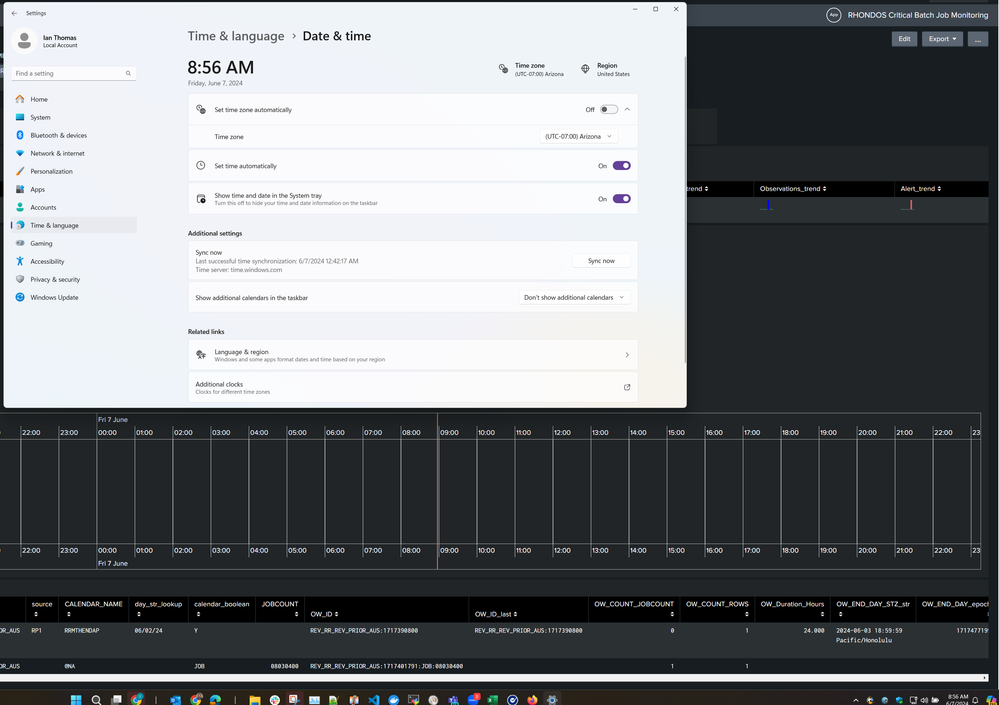Click the search magnifier in Find a setting
The image size is (999, 705).
point(128,73)
